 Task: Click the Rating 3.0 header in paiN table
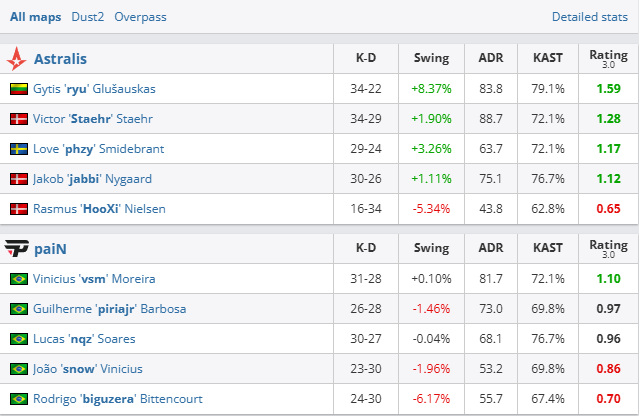(x=608, y=249)
